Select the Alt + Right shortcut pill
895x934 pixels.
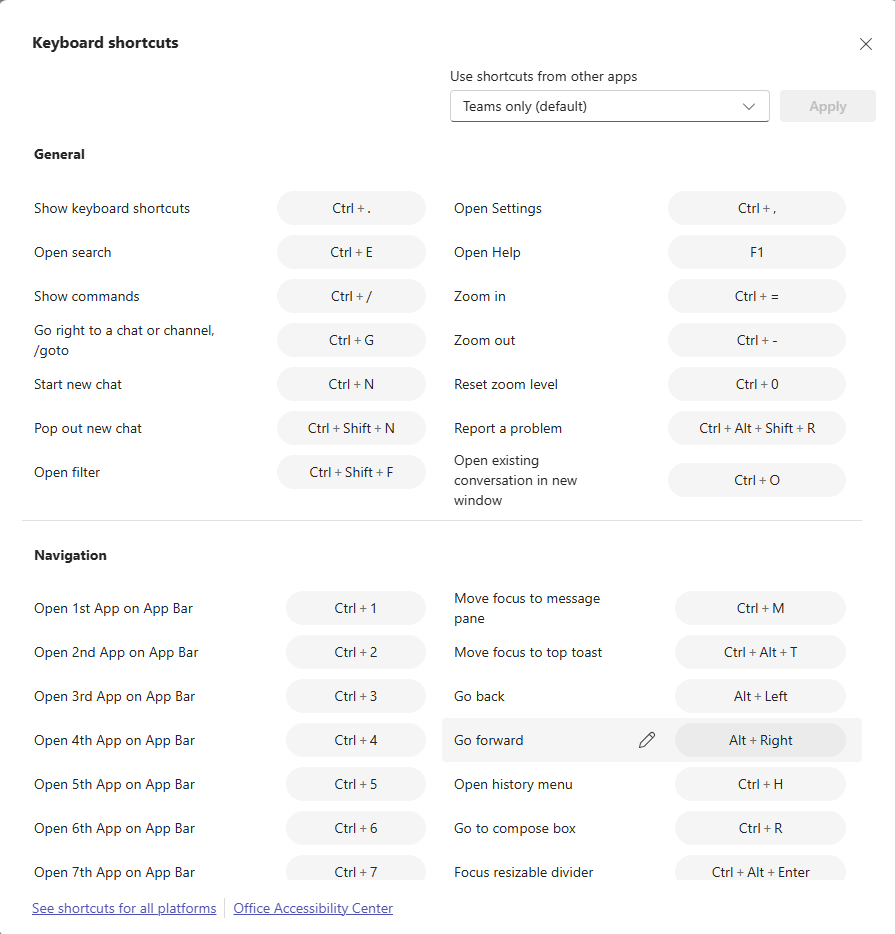760,740
